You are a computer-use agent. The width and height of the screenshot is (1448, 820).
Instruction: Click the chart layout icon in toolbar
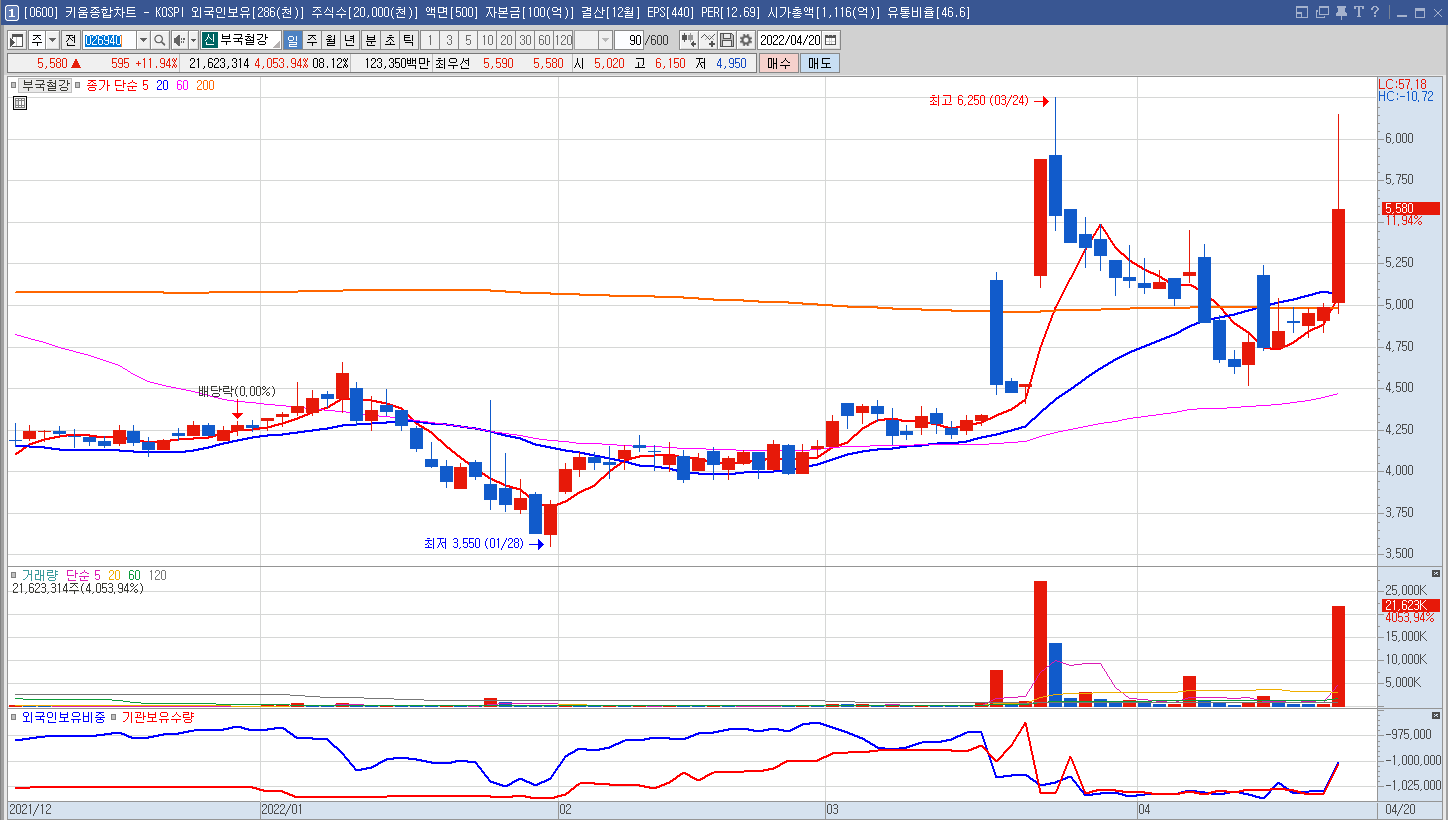(x=17, y=40)
